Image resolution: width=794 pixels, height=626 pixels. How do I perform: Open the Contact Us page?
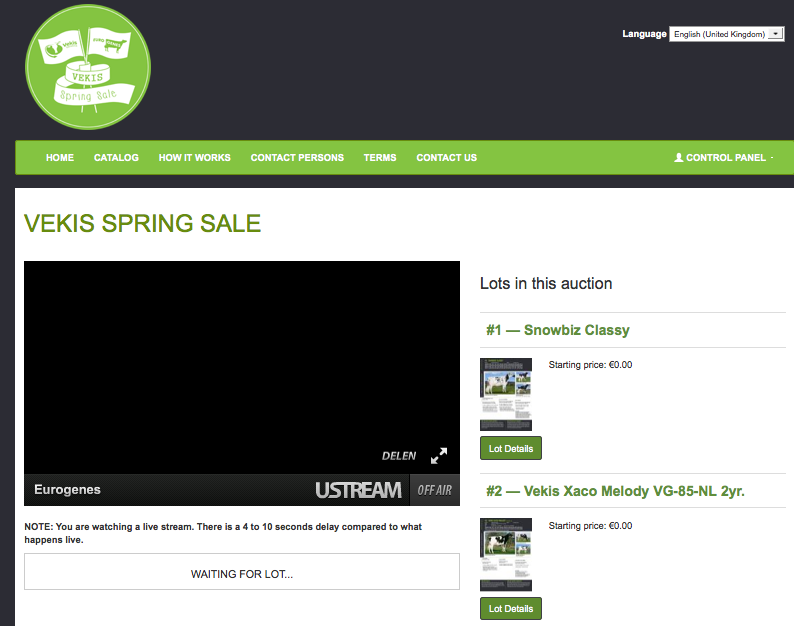(446, 158)
